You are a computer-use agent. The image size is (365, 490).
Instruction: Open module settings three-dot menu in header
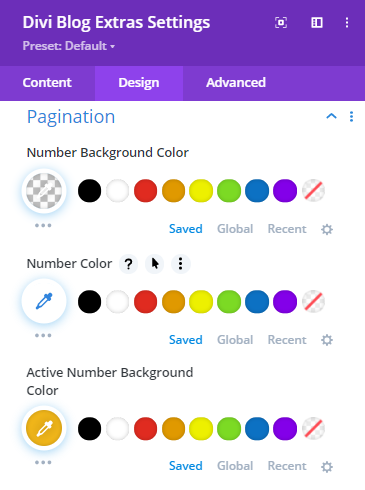coord(347,23)
